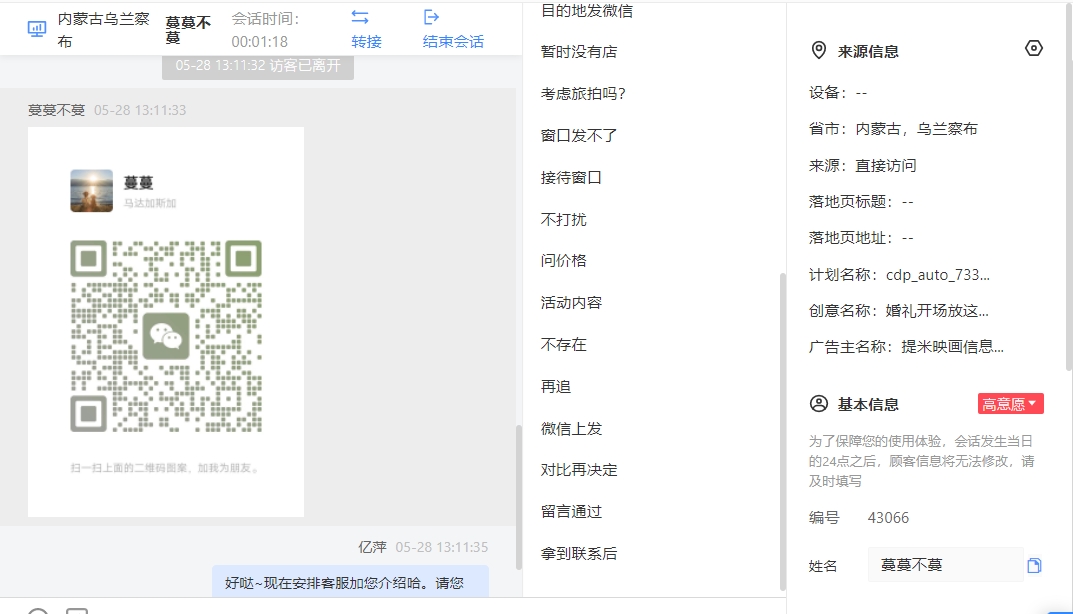Viewport: 1073px width, 614px height.
Task: Select quick reply 窗口发不了
Action: [x=579, y=136]
